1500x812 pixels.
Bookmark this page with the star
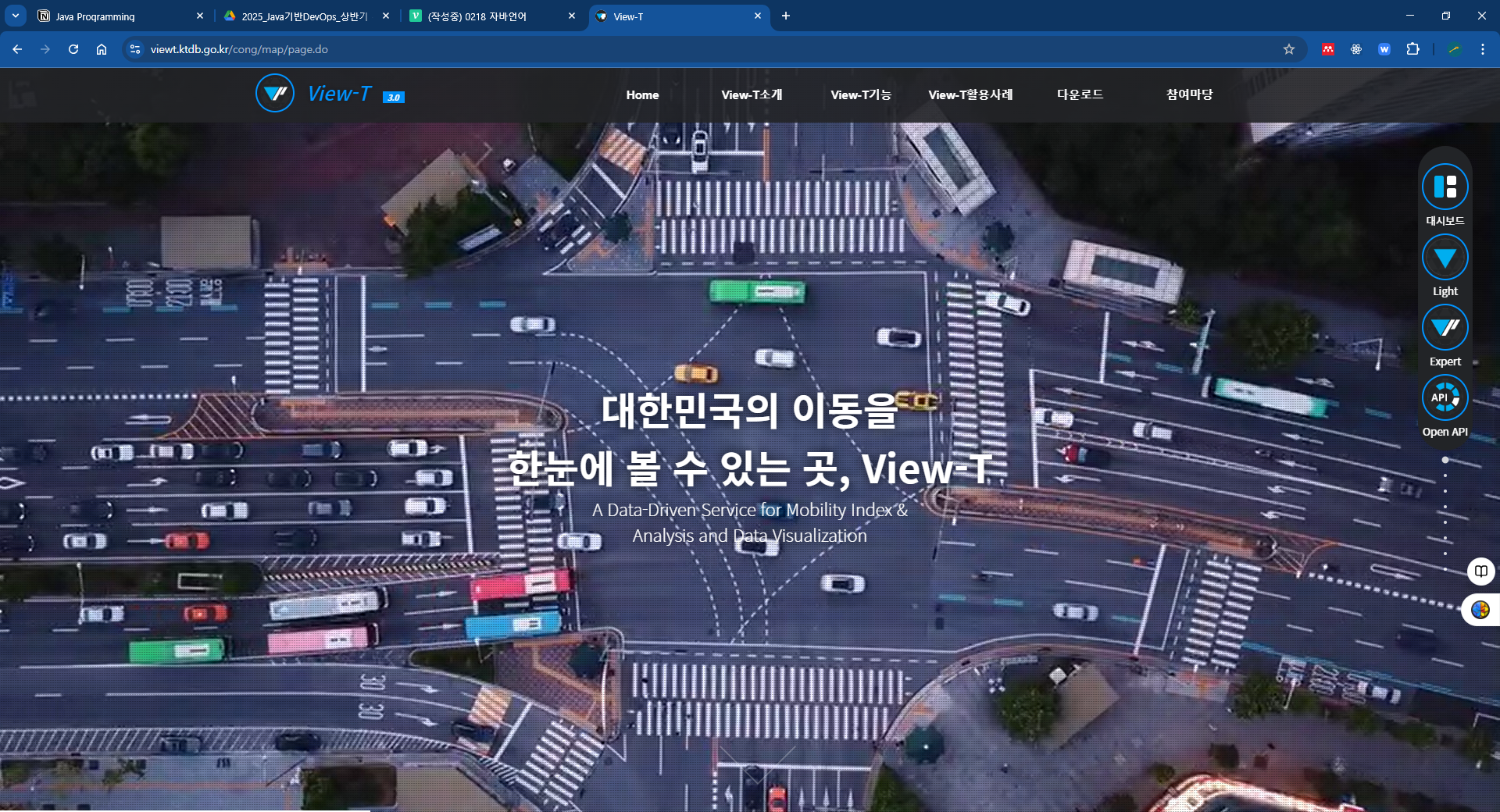(x=1289, y=49)
